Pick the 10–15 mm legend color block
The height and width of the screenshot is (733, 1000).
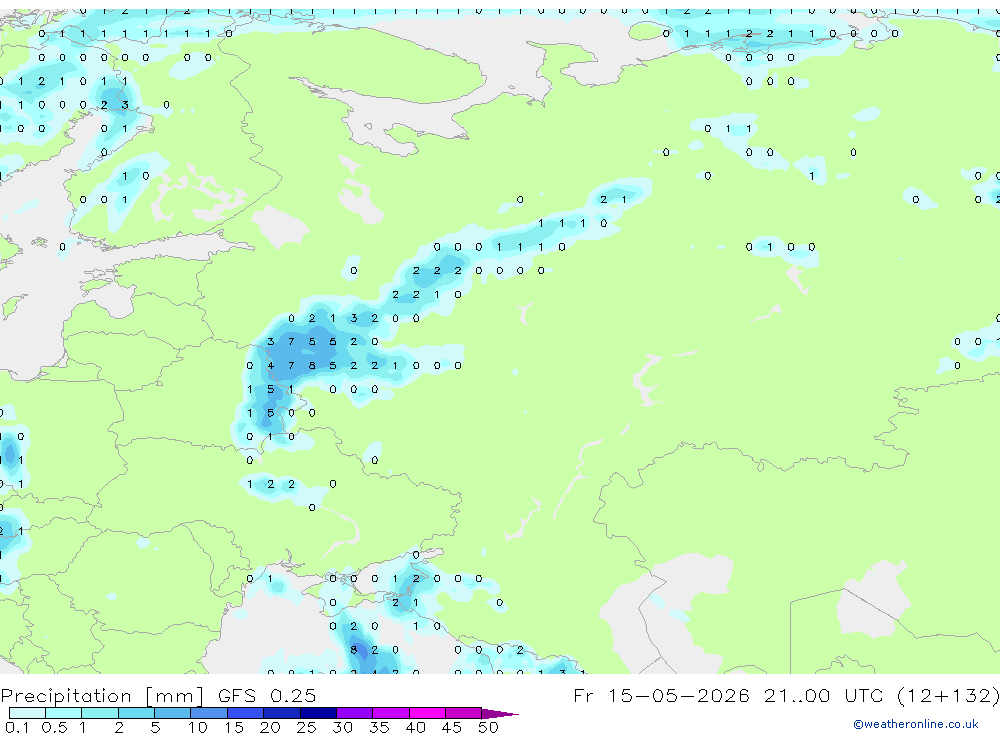[x=209, y=713]
